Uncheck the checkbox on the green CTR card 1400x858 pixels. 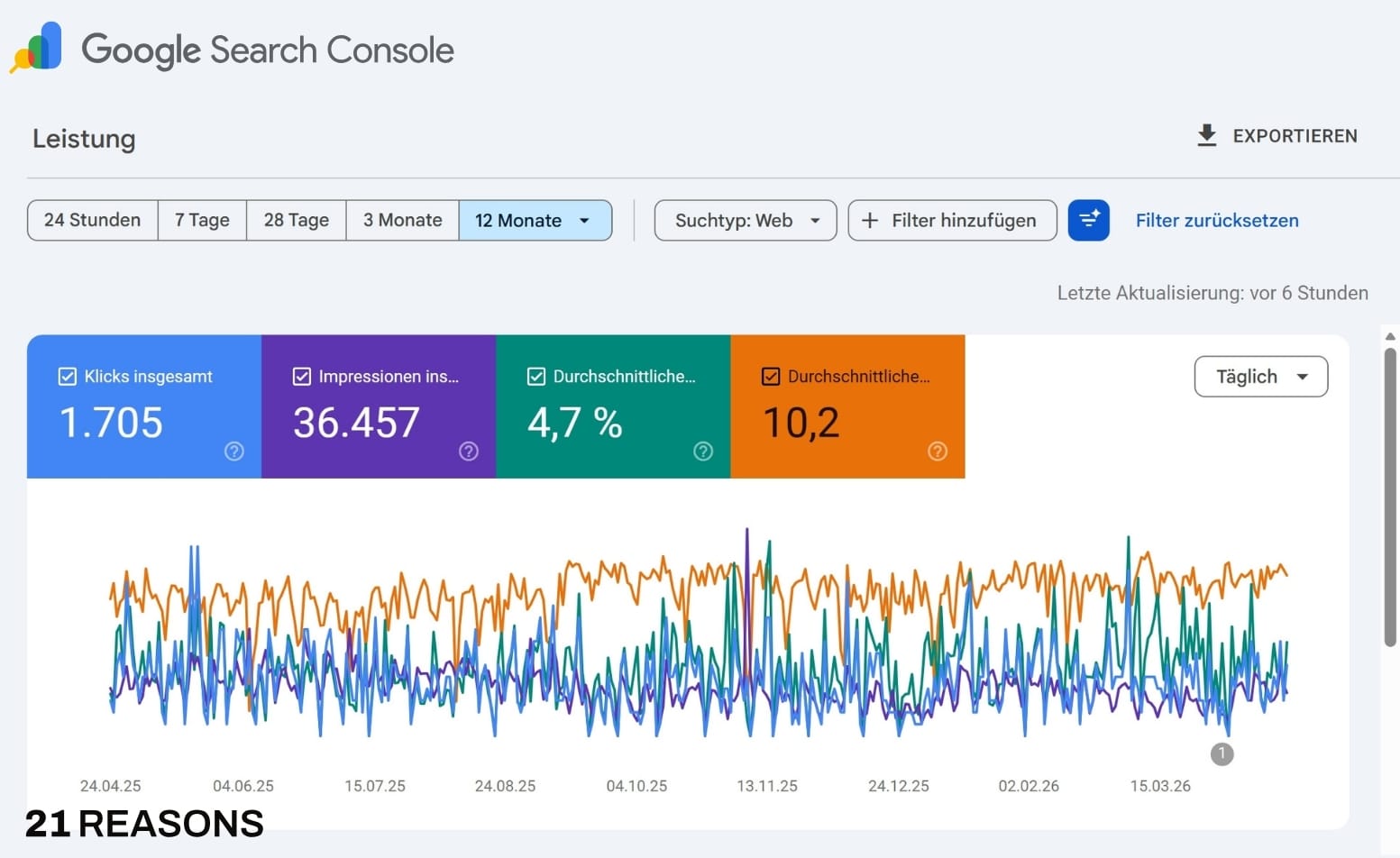pyautogui.click(x=536, y=377)
